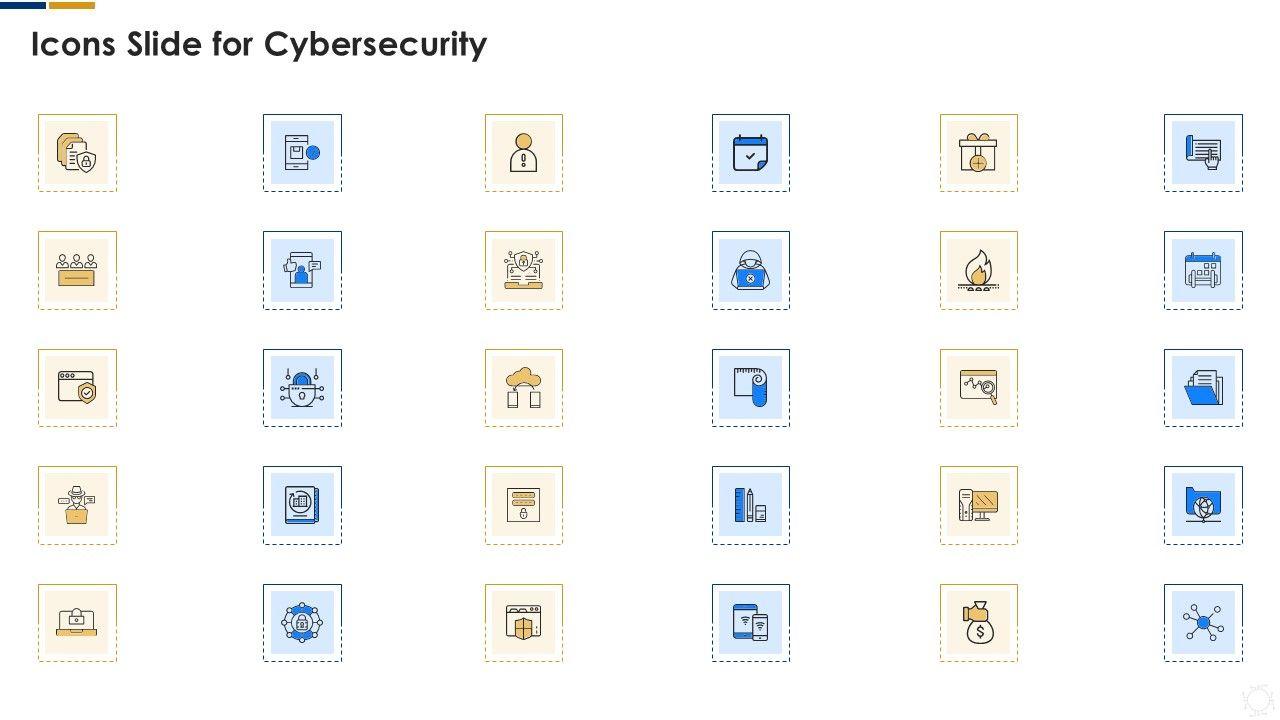Select the hacker with laptop icon
1280x720 pixels.
[751, 270]
